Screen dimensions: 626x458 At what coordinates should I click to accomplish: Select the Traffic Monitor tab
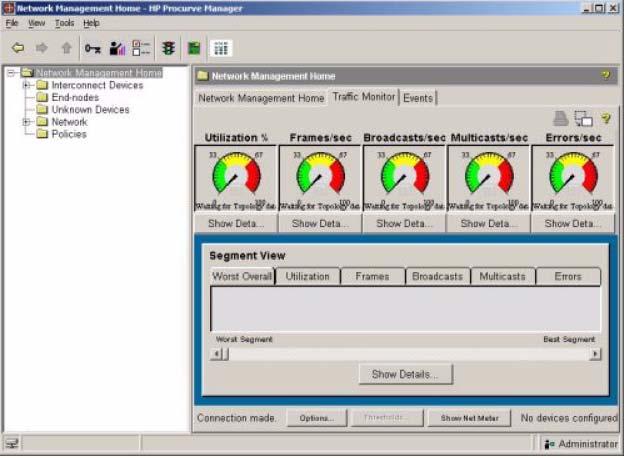click(x=364, y=97)
